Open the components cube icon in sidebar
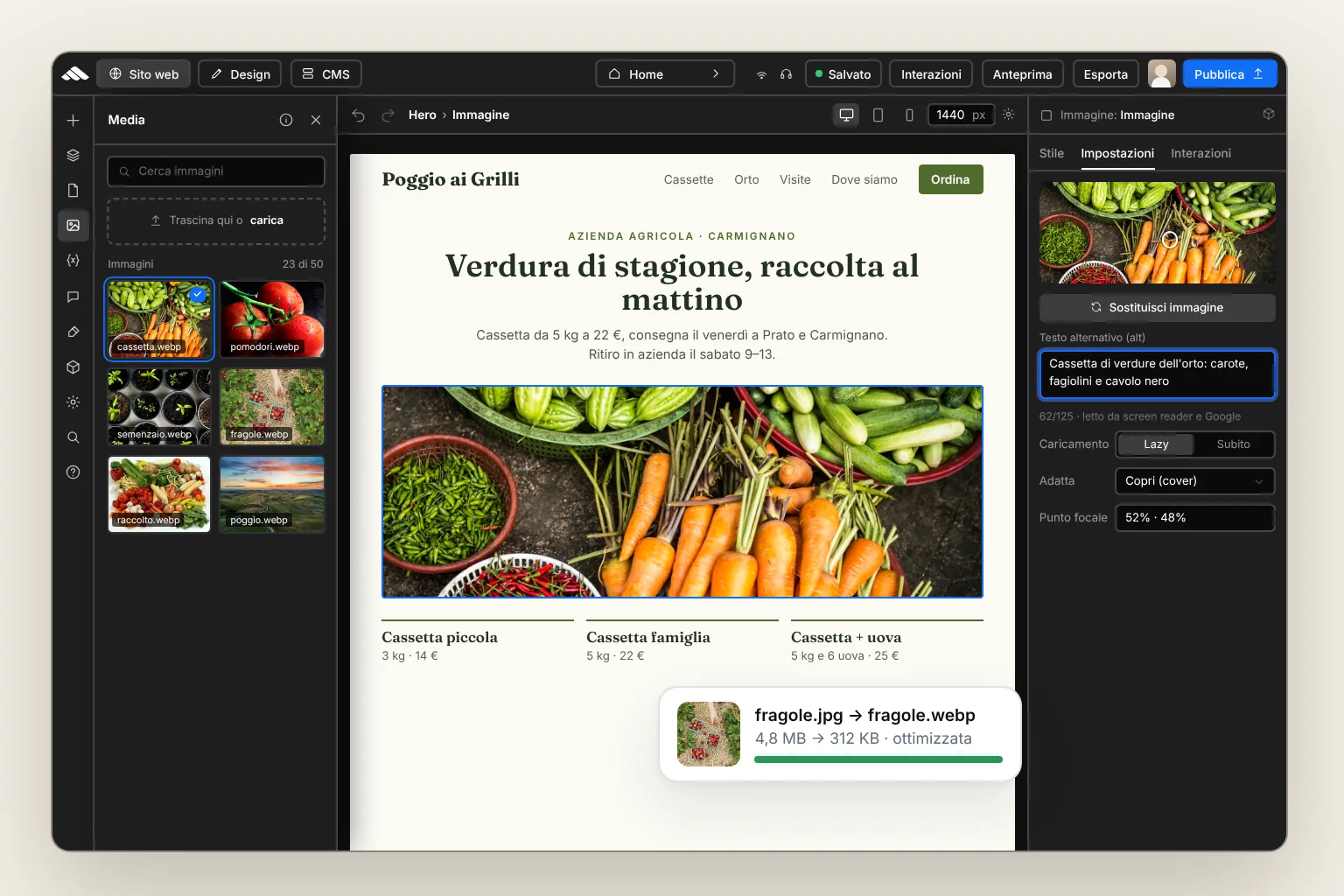 click(73, 367)
